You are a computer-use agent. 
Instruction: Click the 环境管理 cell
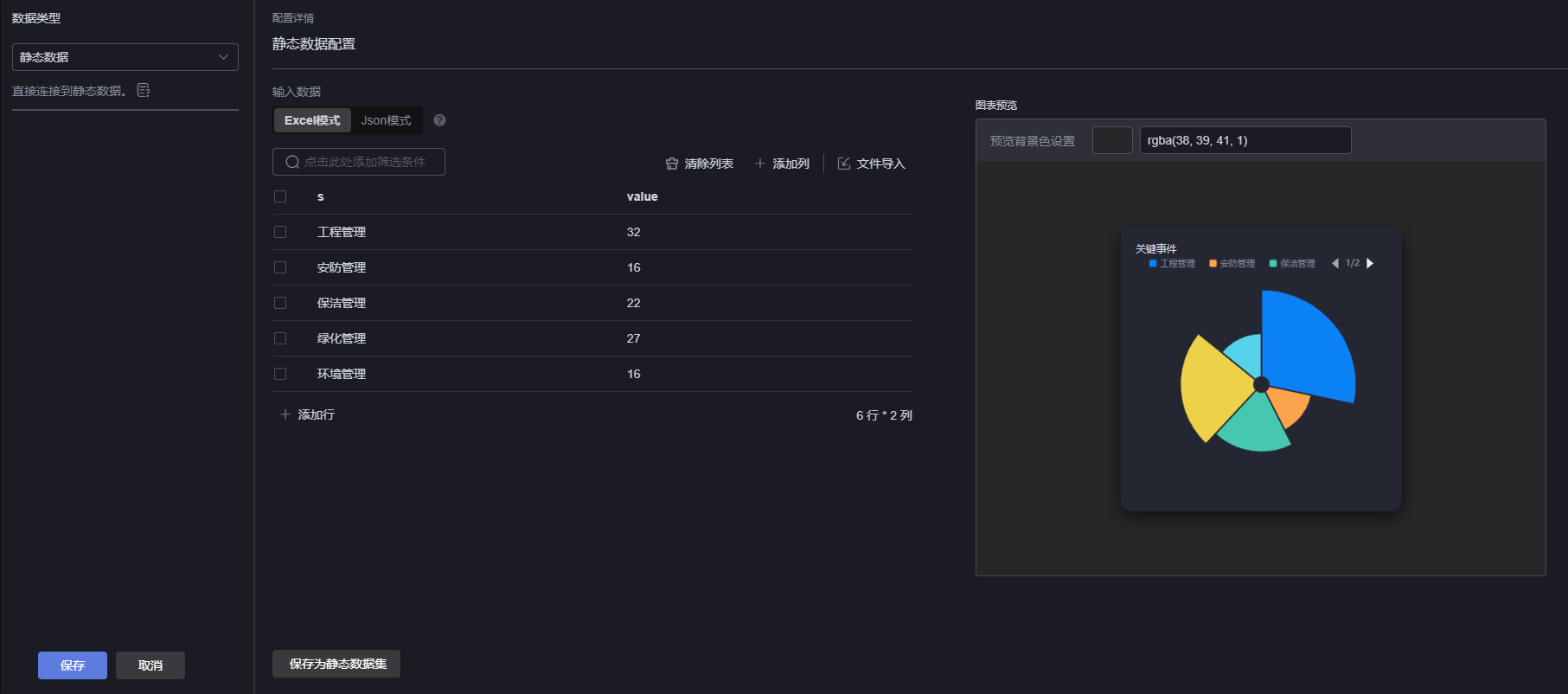pos(342,374)
